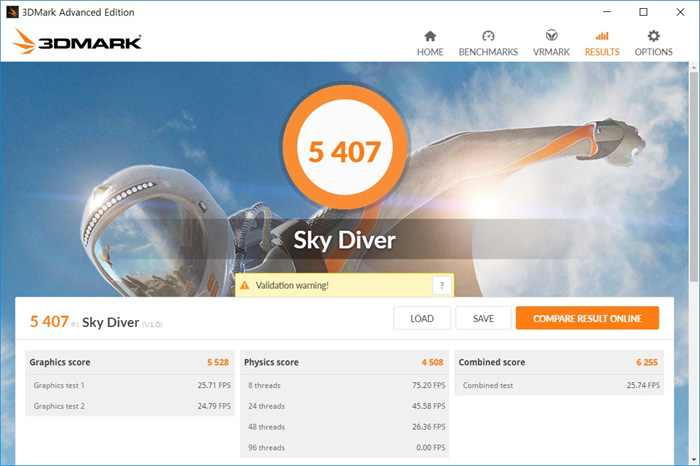The image size is (700, 466).
Task: Minimize the 3DMark window
Action: point(607,12)
